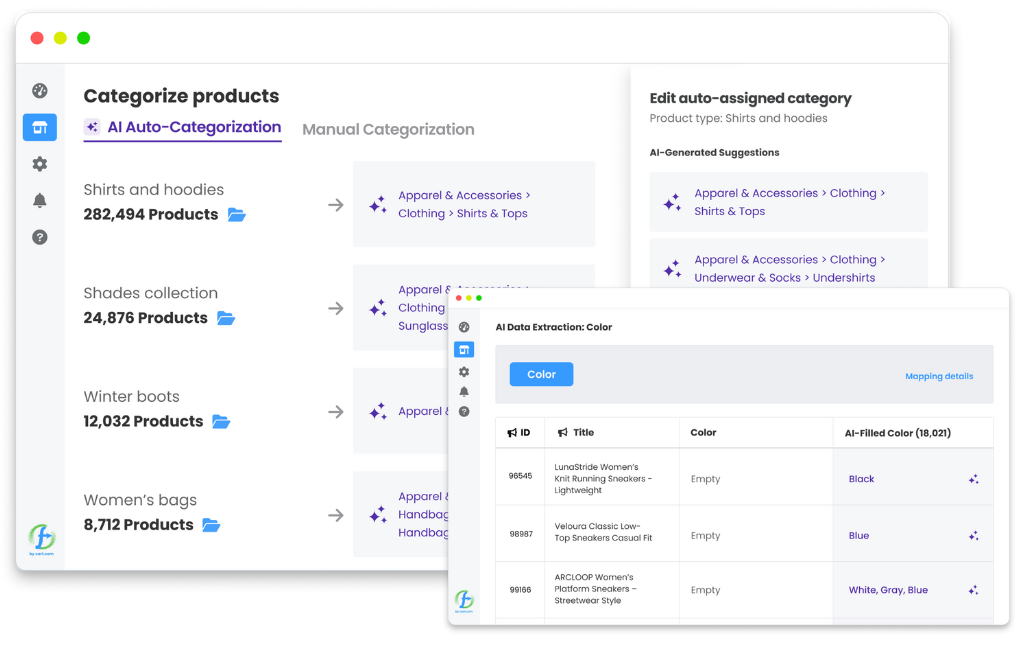Choose Underwear & Socks > Undershirts suggestion

pyautogui.click(x=788, y=268)
